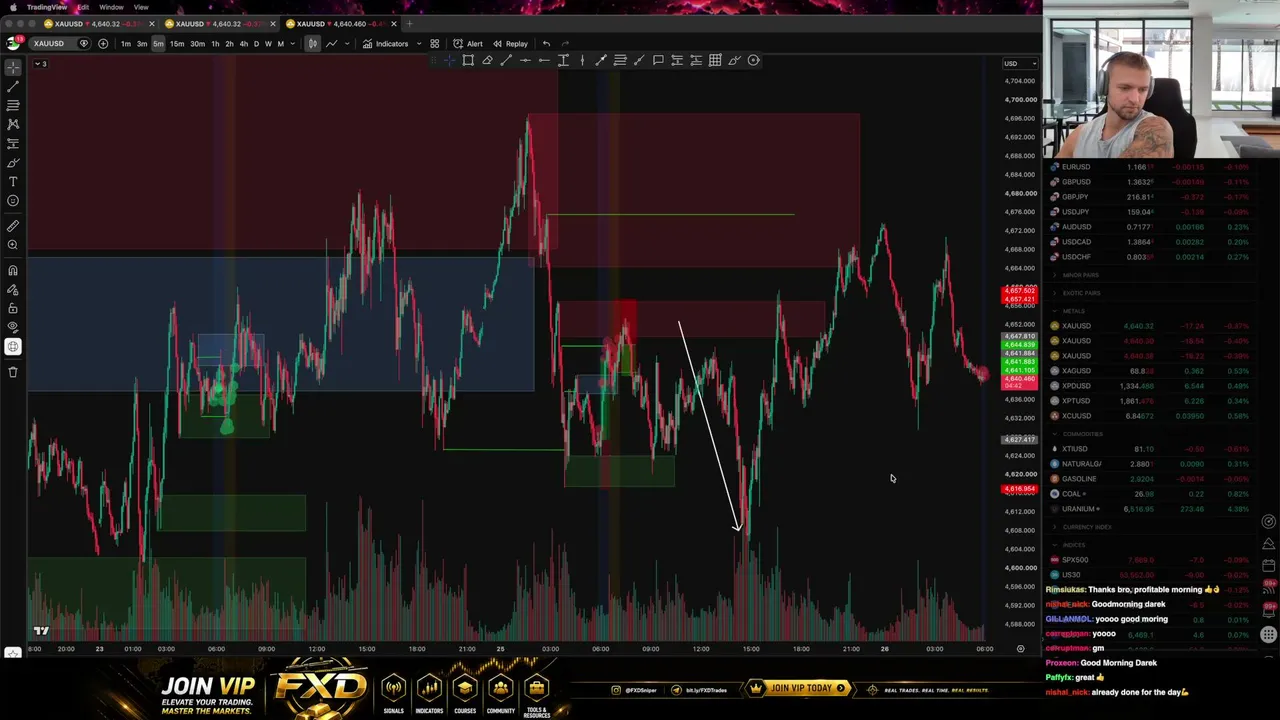Expand the indicator templates dropdown arrow
Screen dimensions: 1280x720
[419, 44]
